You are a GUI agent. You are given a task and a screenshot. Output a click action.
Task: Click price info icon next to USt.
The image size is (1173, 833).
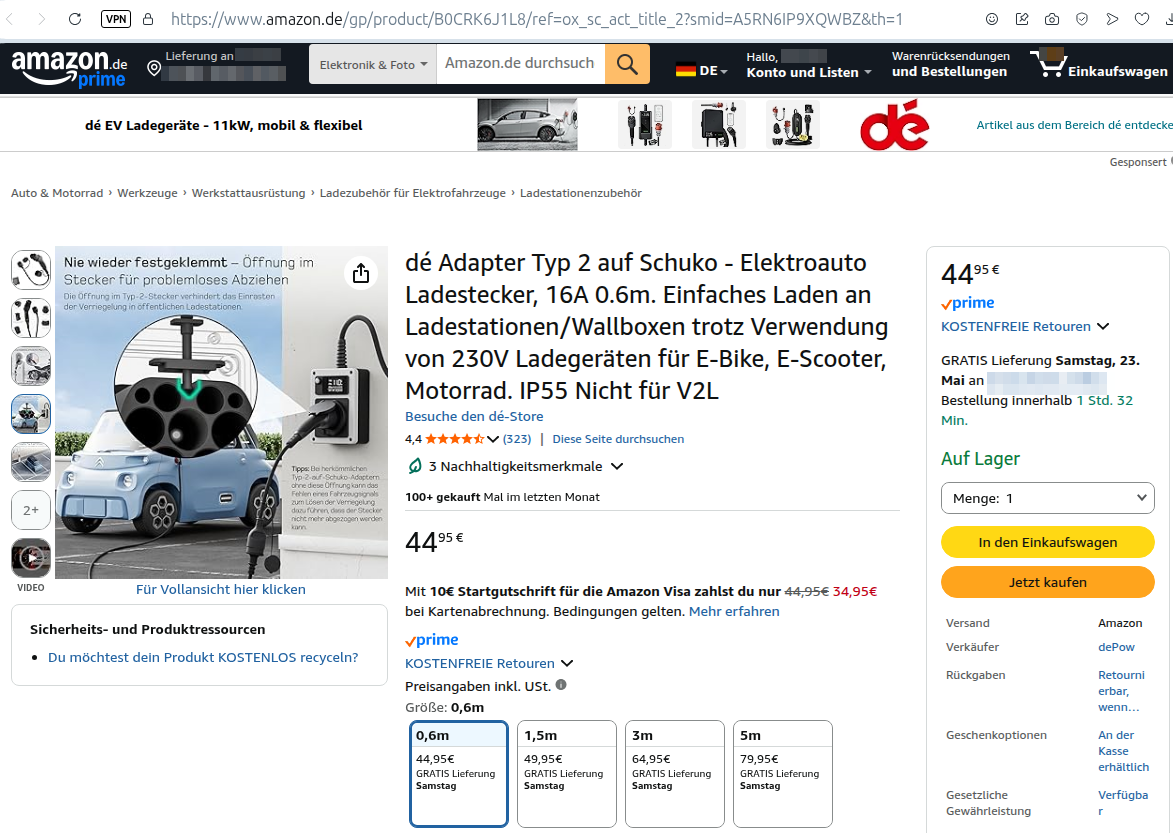pyautogui.click(x=561, y=684)
